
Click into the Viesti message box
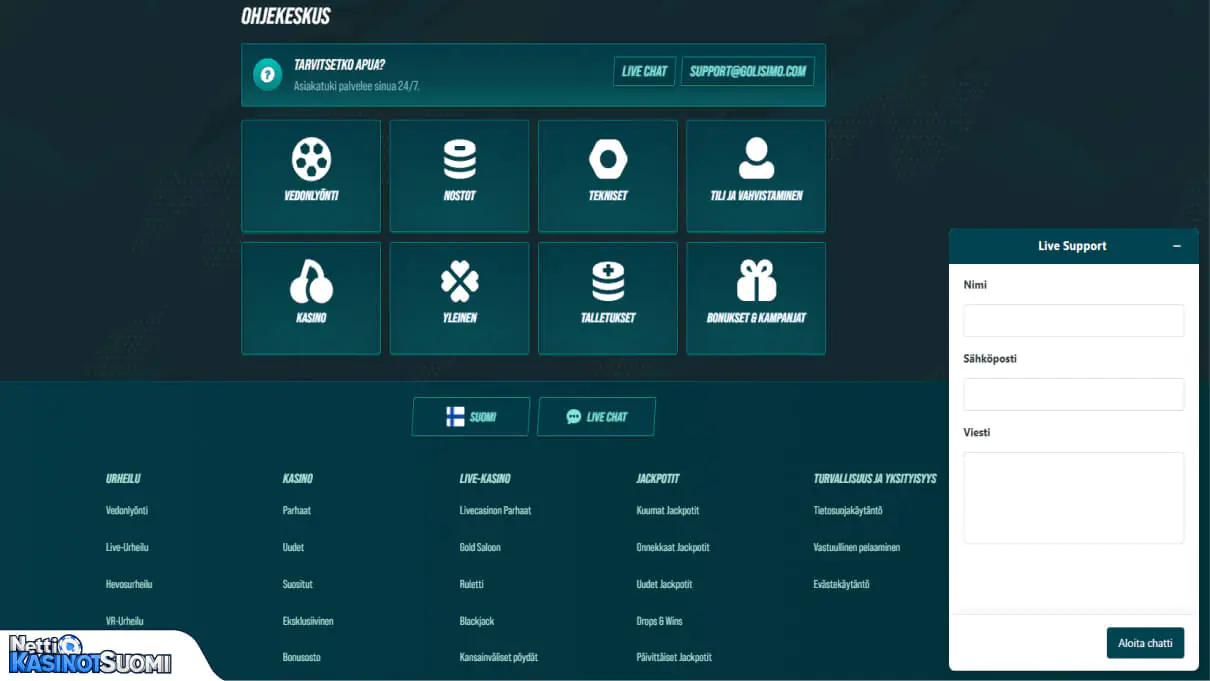1073,497
